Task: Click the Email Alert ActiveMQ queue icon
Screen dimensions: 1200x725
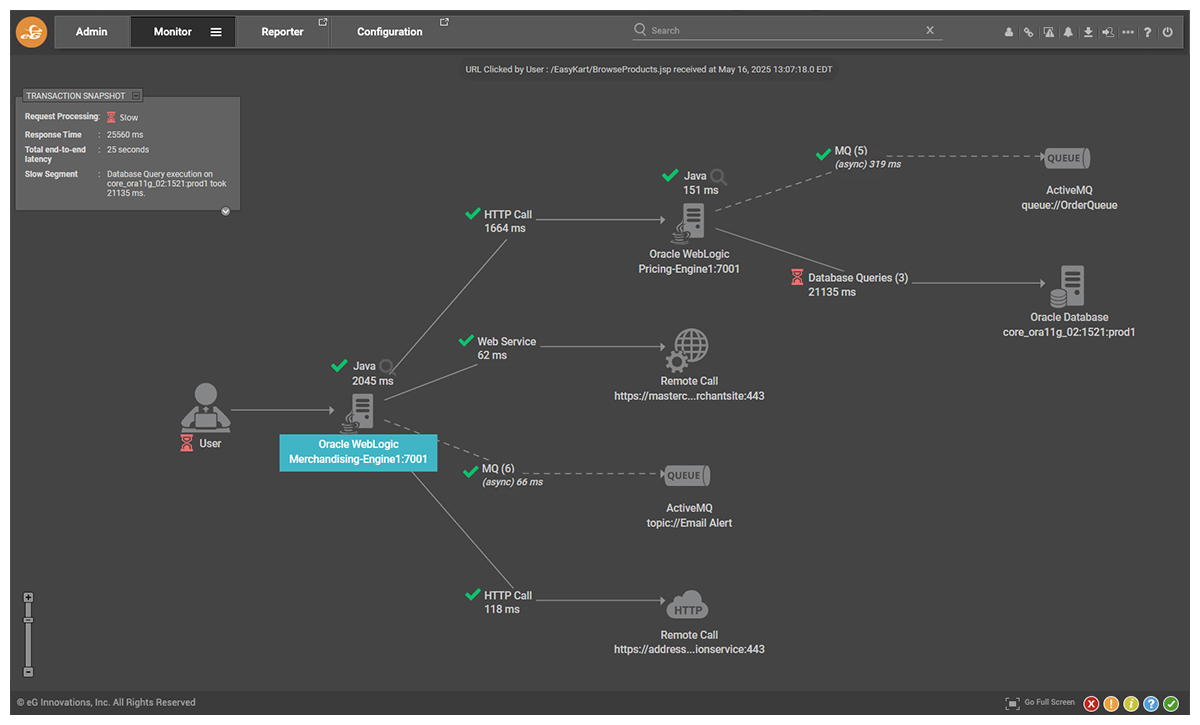Action: 688,476
